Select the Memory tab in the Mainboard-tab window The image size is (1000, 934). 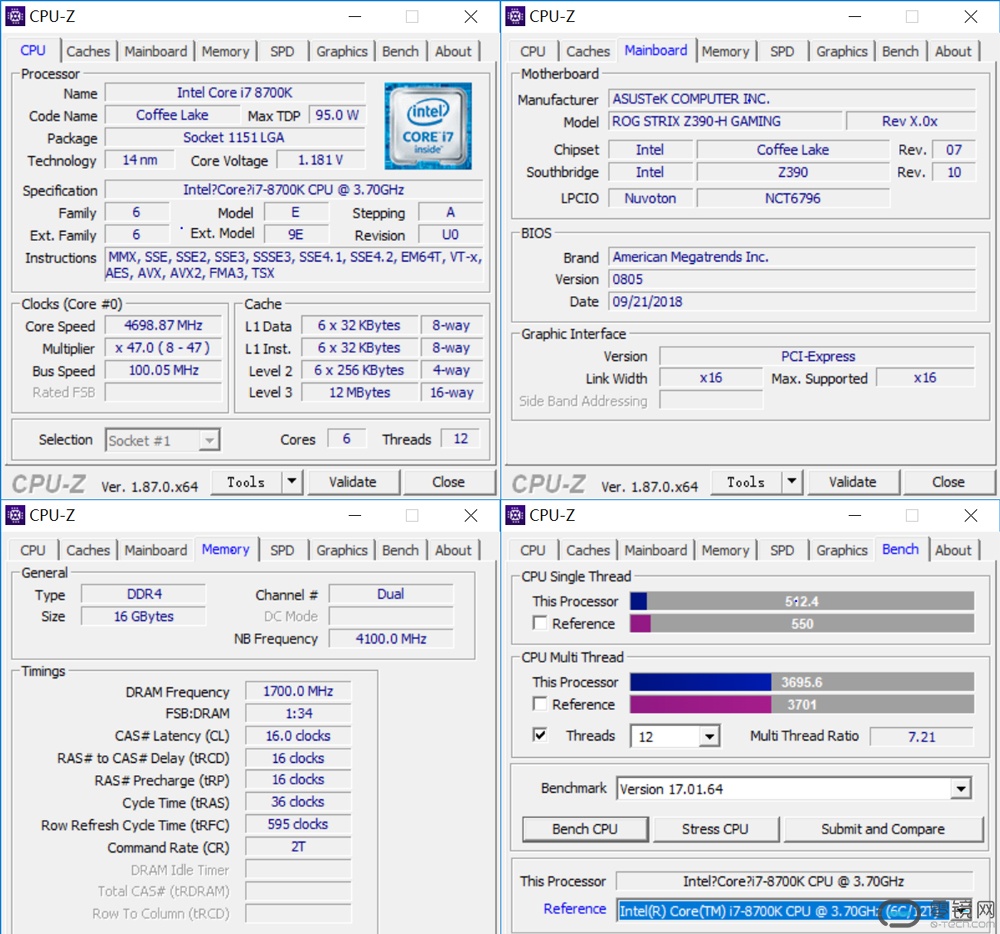click(725, 52)
